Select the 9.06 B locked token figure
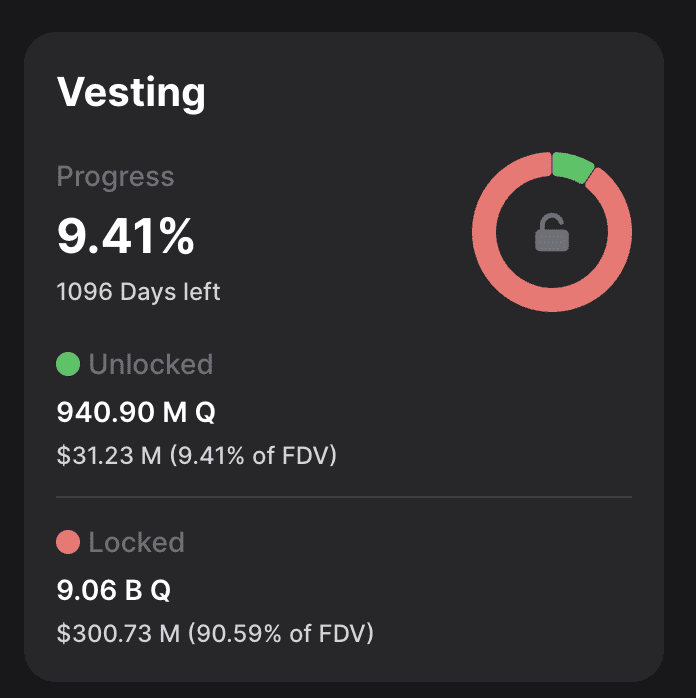The height and width of the screenshot is (698, 696). [99, 590]
